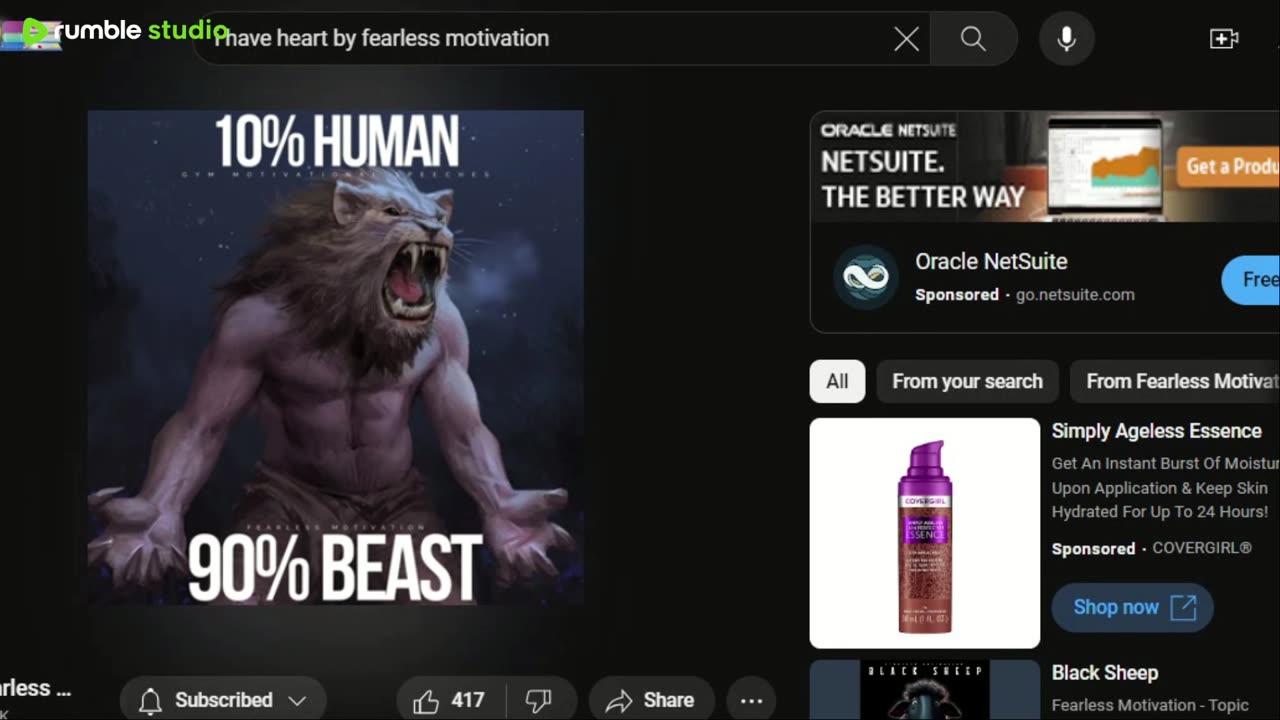This screenshot has height=720, width=1280.
Task: Click the blue 'Free' button on NetSuite ad
Action: pos(1252,279)
